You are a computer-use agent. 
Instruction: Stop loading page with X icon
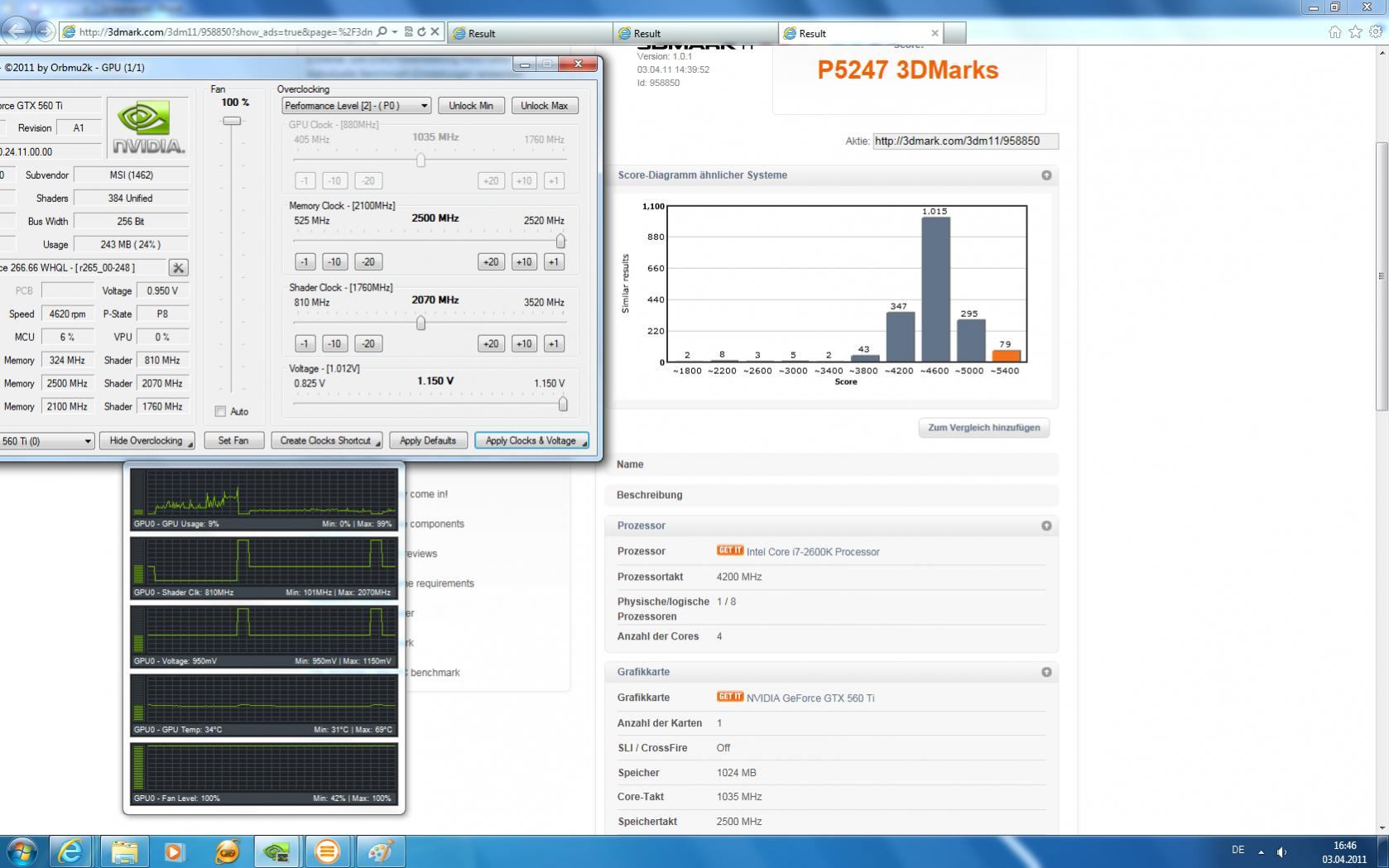(x=435, y=32)
